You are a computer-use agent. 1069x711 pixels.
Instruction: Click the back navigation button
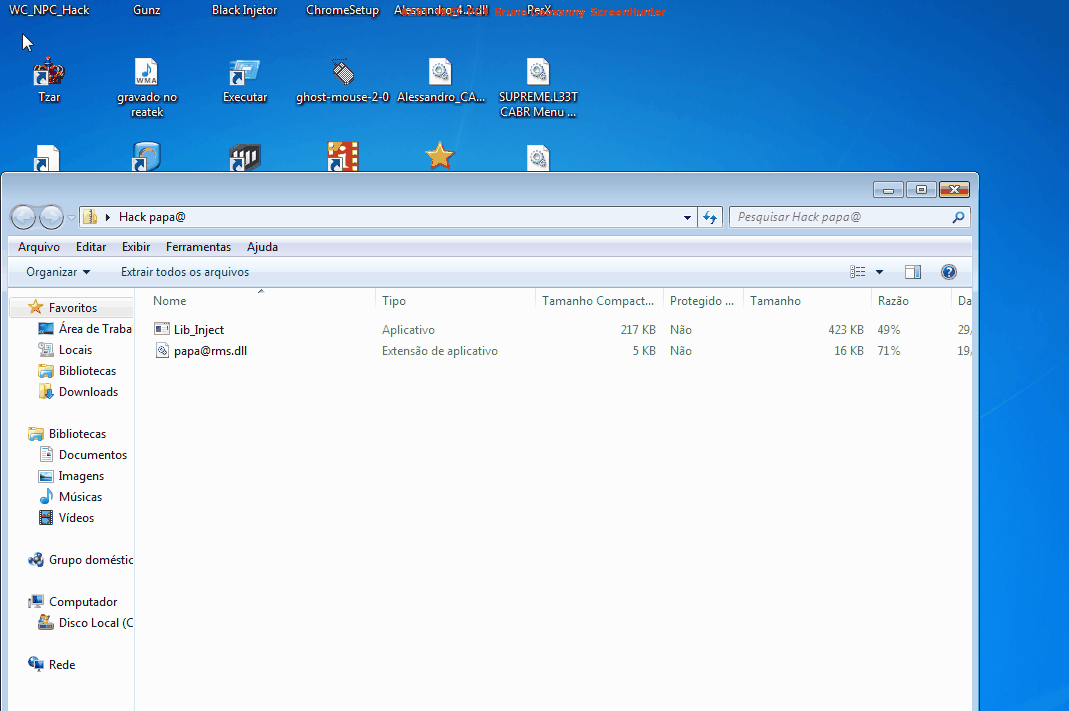(22, 216)
